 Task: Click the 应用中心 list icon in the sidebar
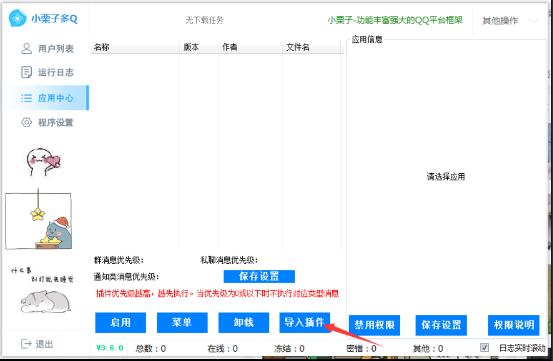click(x=26, y=98)
